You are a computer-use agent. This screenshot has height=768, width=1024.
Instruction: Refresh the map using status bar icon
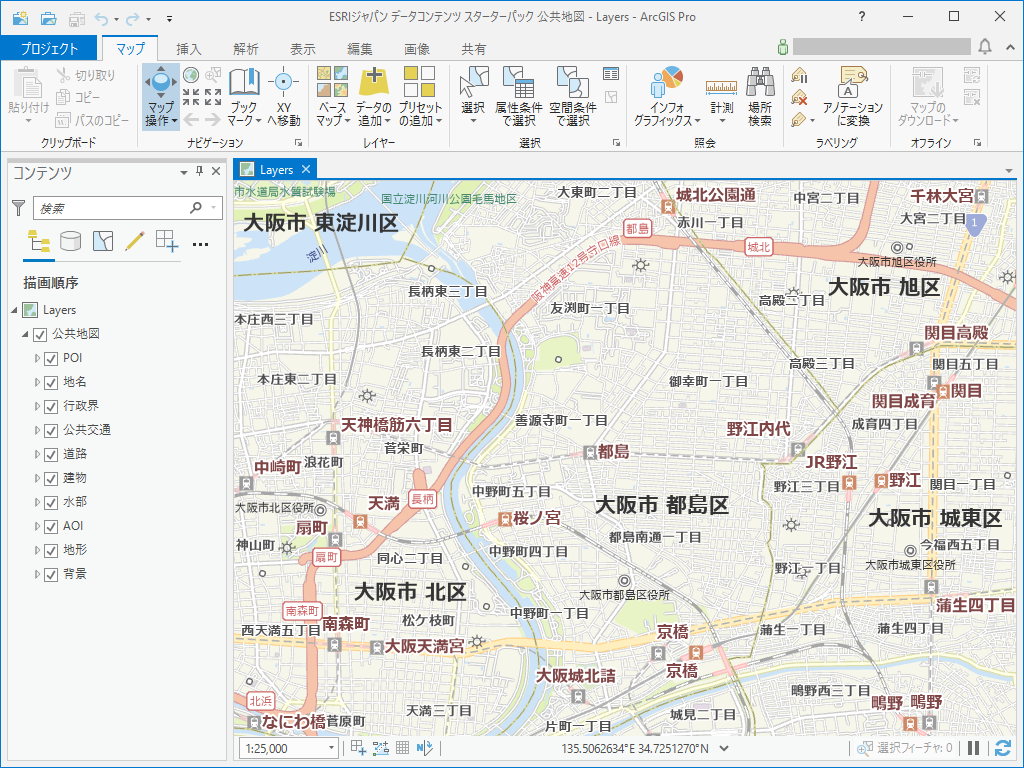pos(1002,748)
